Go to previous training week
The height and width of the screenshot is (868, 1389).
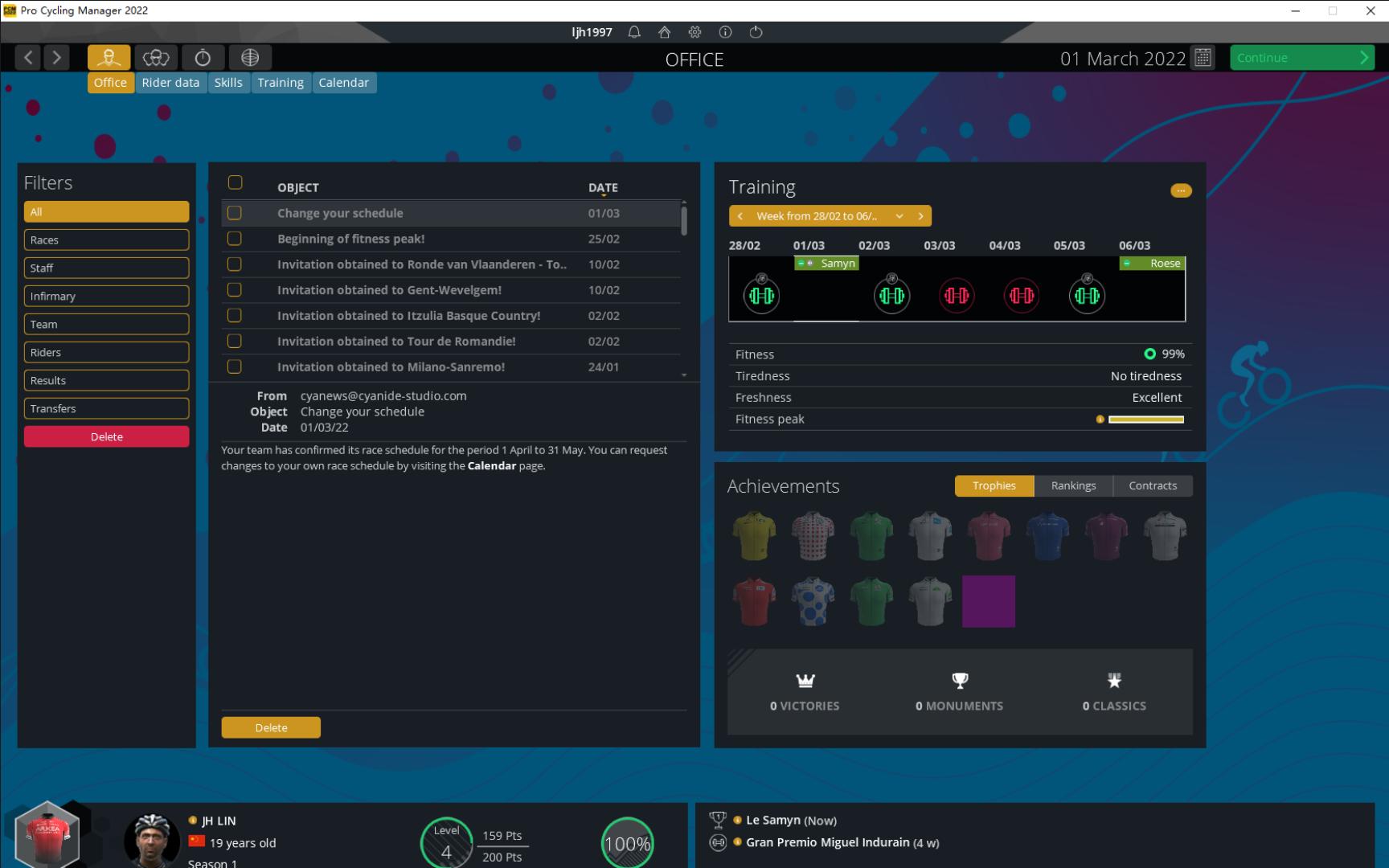point(740,216)
